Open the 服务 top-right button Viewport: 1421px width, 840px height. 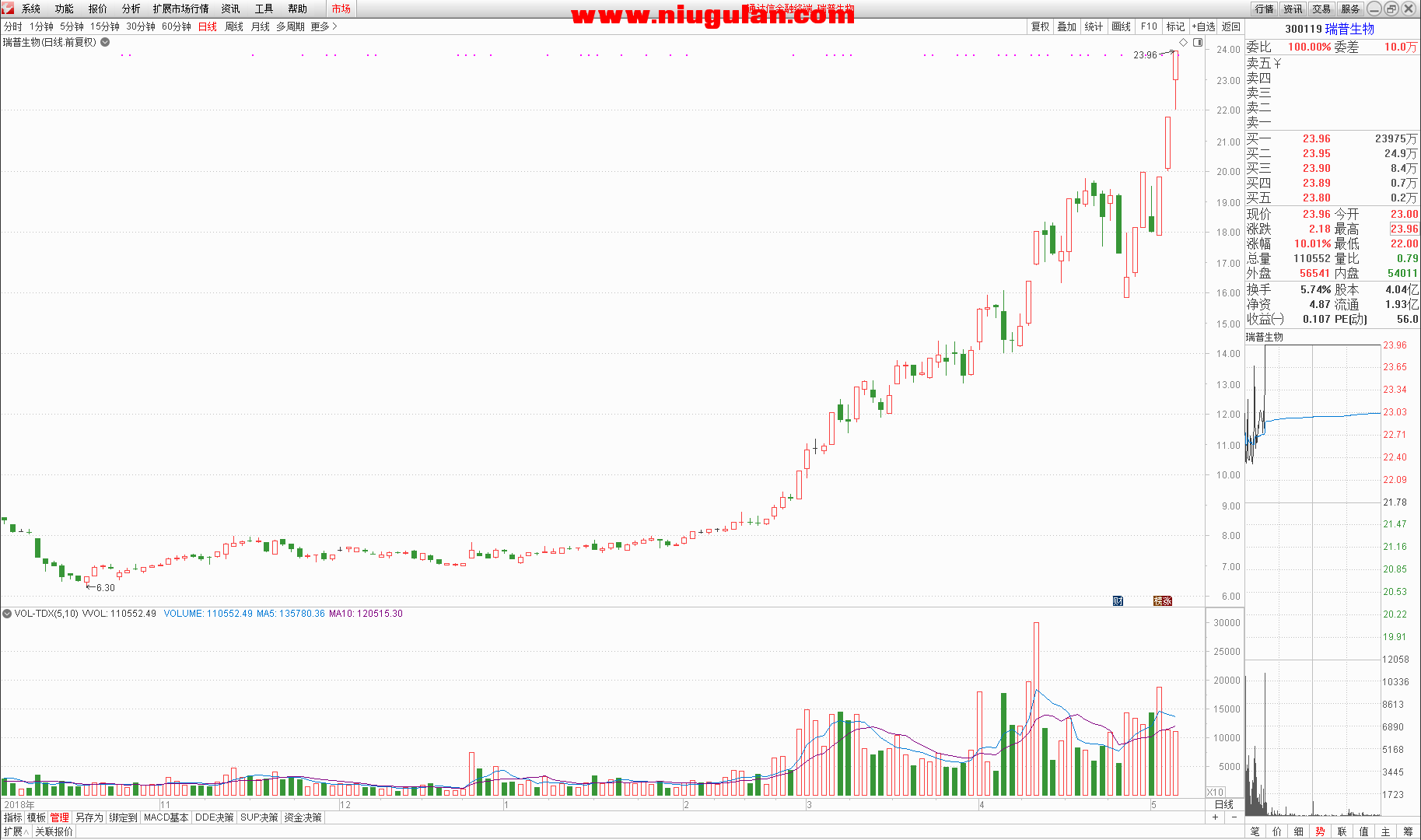1351,9
